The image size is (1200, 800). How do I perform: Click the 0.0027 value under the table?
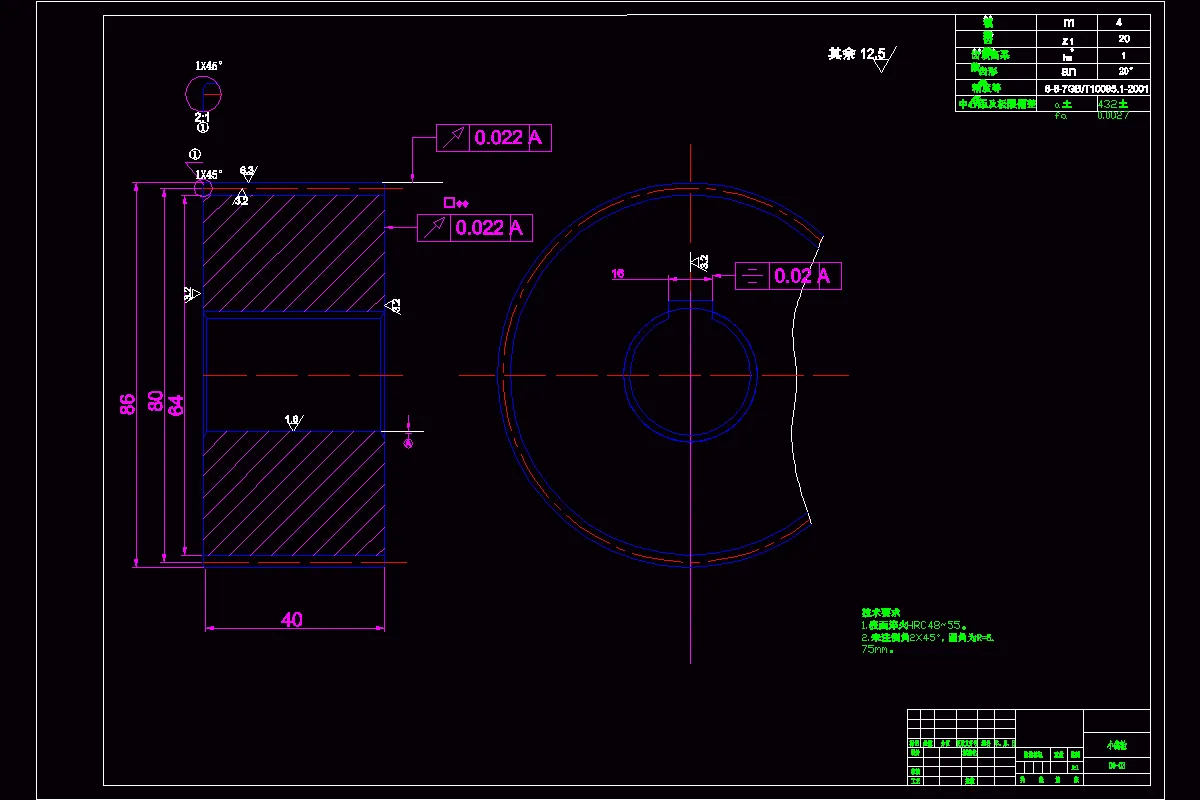pos(1113,116)
